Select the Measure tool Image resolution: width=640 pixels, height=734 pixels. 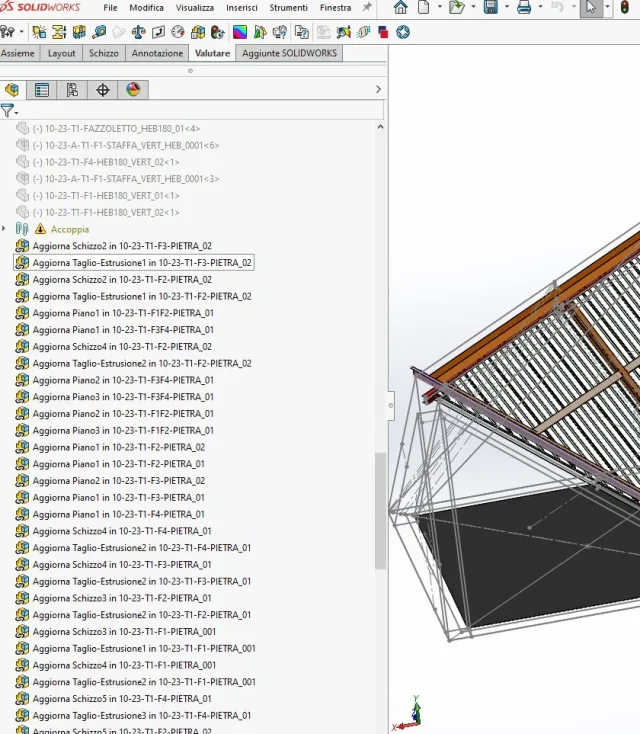point(99,32)
